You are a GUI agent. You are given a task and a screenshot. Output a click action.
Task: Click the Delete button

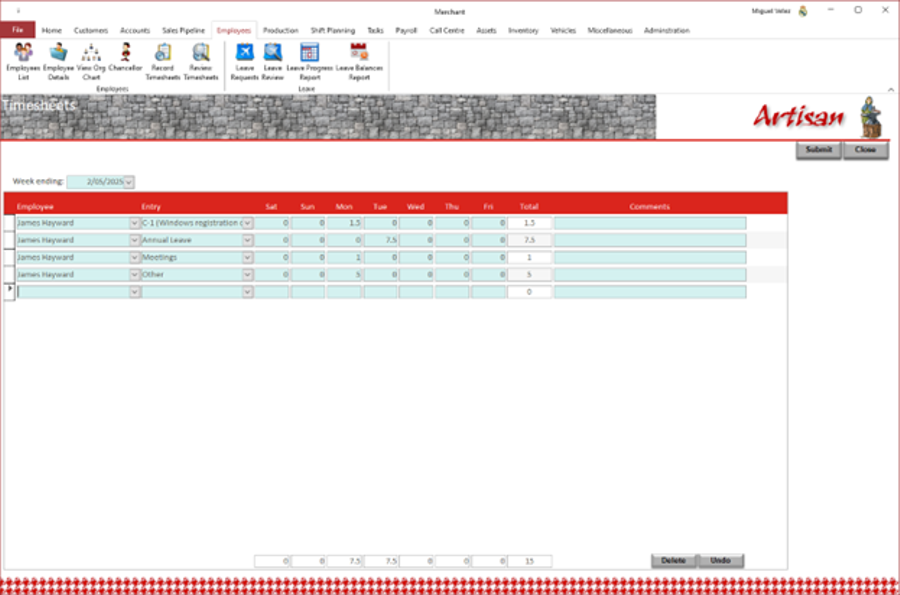click(x=672, y=561)
